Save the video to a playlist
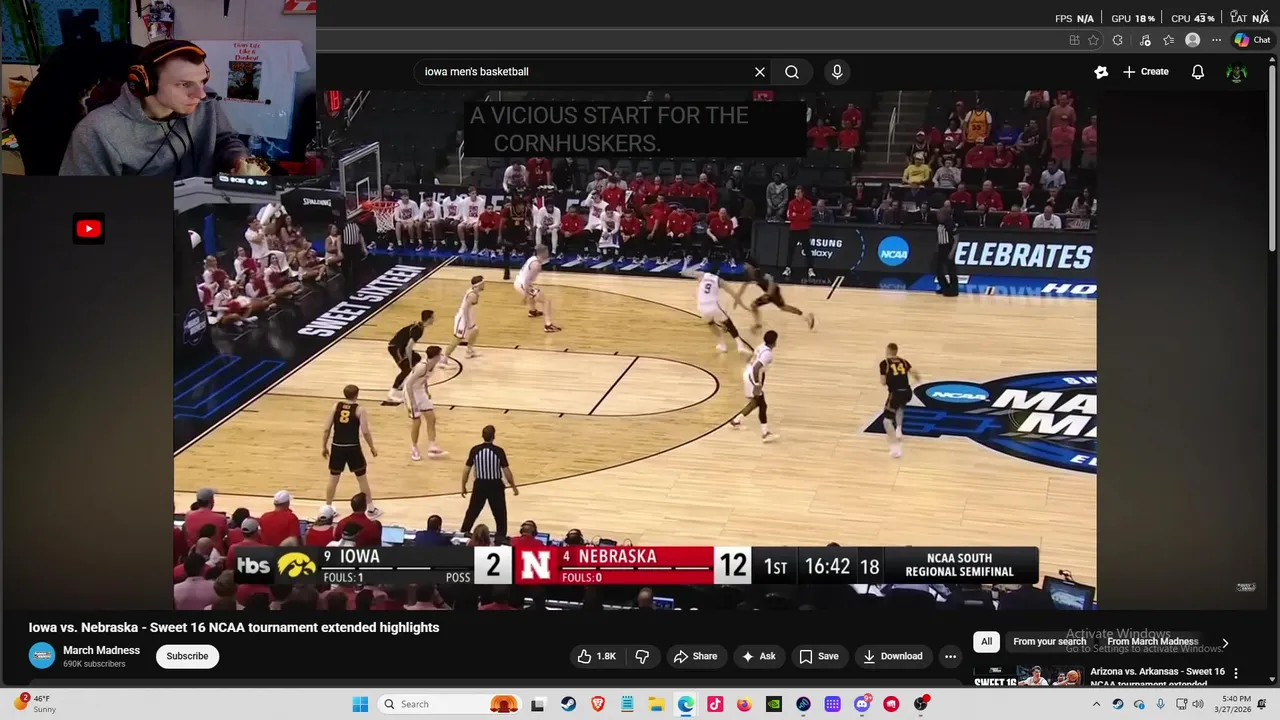The height and width of the screenshot is (720, 1280). 818,656
